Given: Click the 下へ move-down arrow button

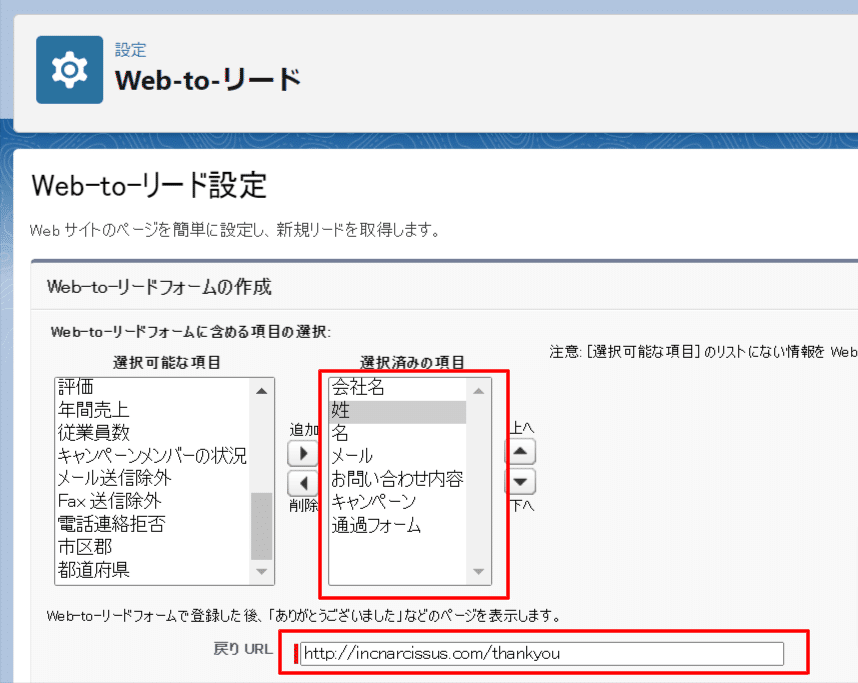Looking at the screenshot, I should click(x=520, y=482).
